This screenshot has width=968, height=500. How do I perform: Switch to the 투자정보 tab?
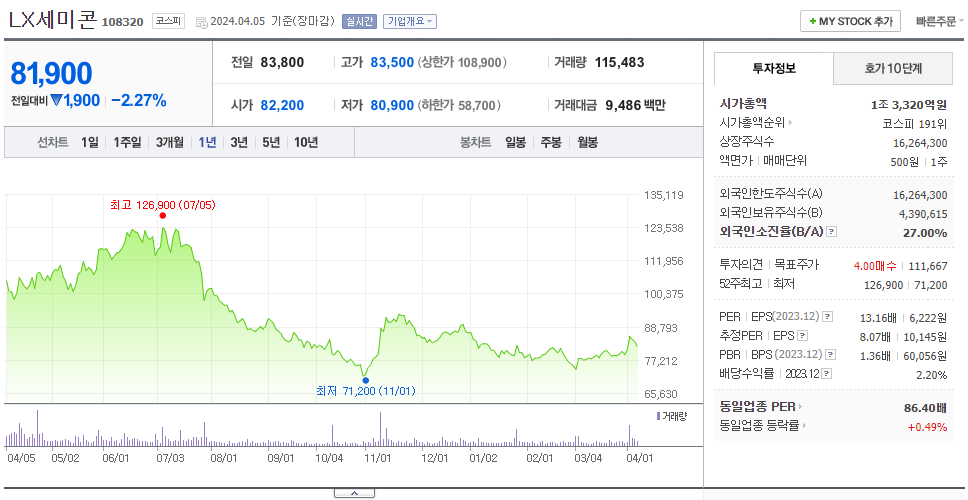tap(774, 69)
